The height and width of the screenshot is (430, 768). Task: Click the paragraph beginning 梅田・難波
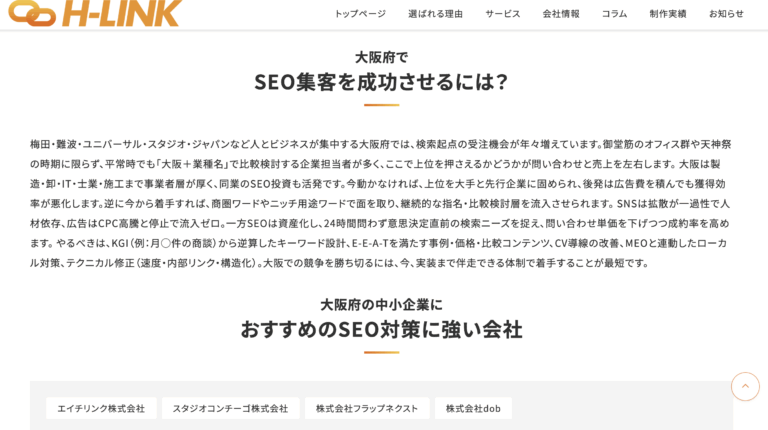click(381, 203)
